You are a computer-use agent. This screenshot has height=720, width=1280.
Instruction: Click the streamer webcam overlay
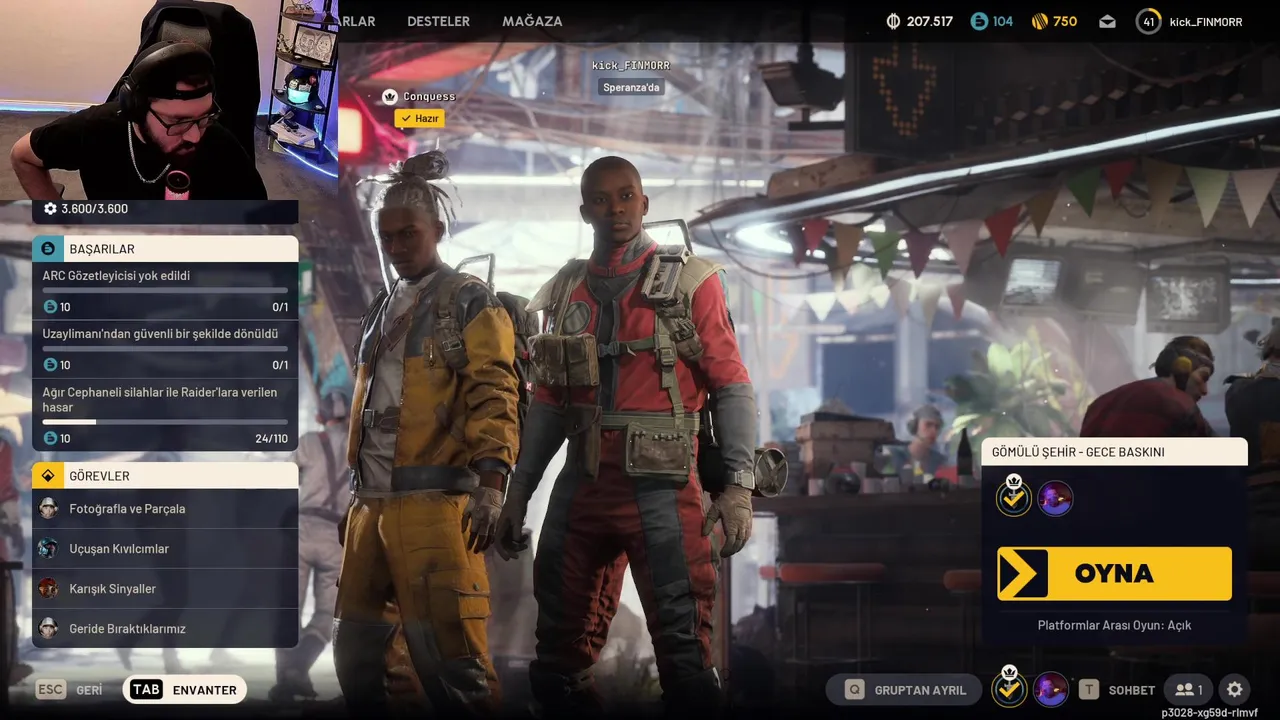(169, 100)
